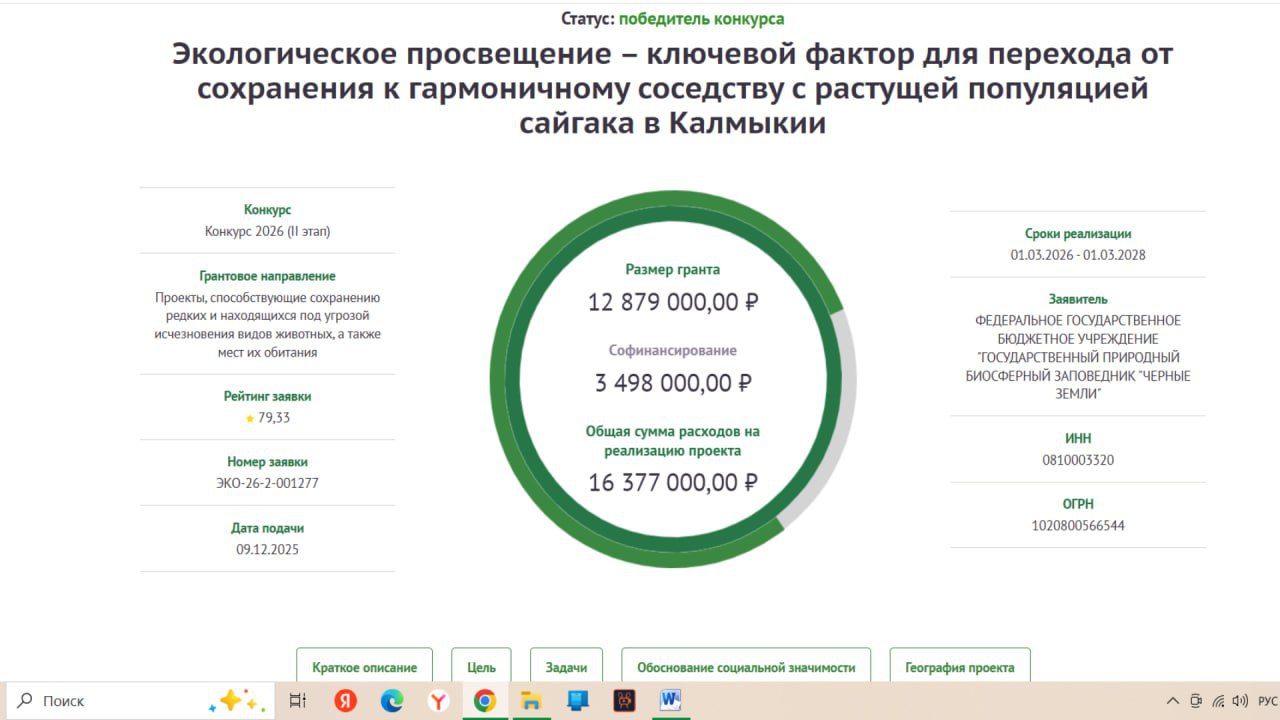
Task: Click the volume speaker icon in tray
Action: pos(1240,701)
